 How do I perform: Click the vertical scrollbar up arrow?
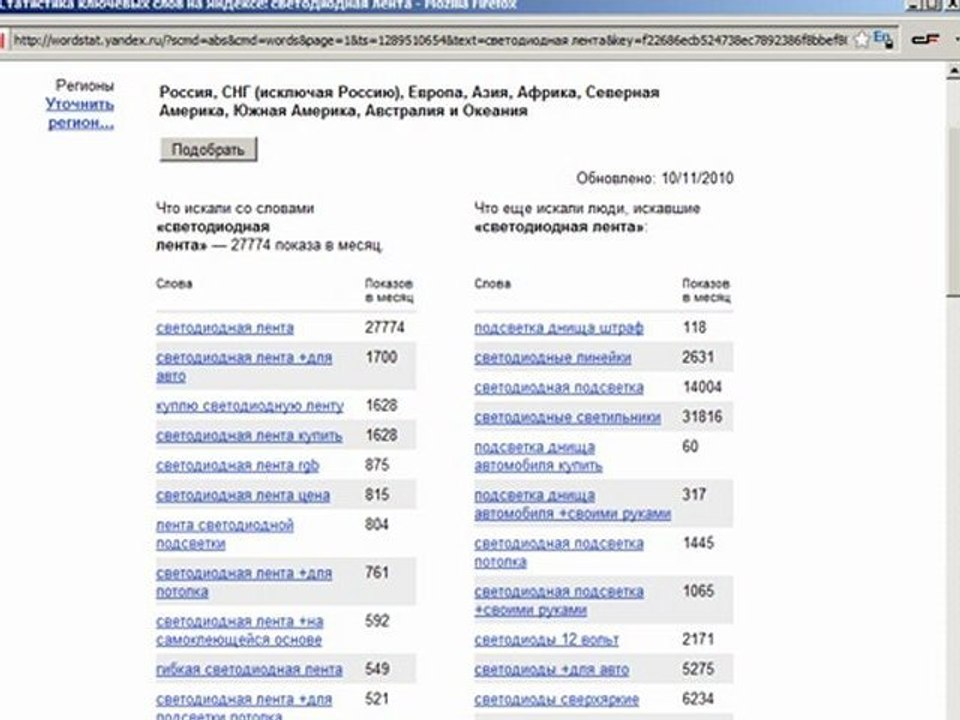[x=953, y=72]
